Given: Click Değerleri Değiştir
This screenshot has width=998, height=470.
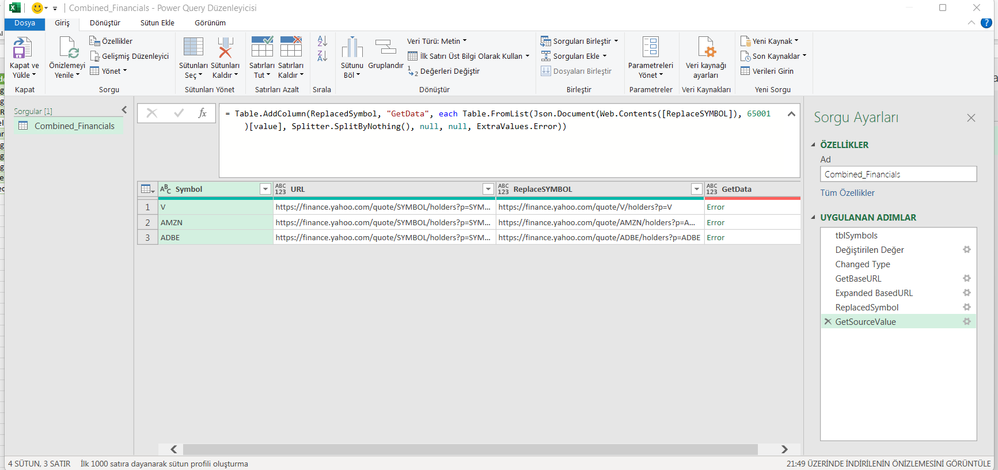Looking at the screenshot, I should [x=443, y=71].
